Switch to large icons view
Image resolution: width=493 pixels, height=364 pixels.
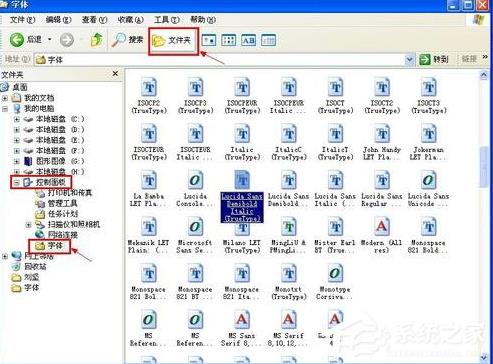(x=209, y=40)
